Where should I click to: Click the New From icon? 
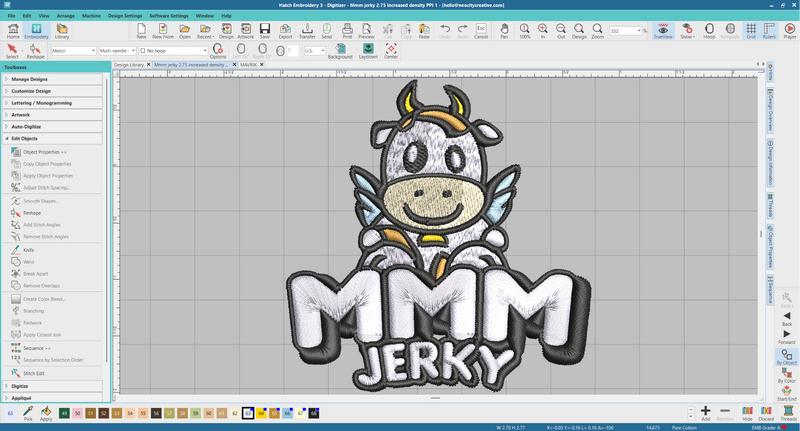(163, 31)
